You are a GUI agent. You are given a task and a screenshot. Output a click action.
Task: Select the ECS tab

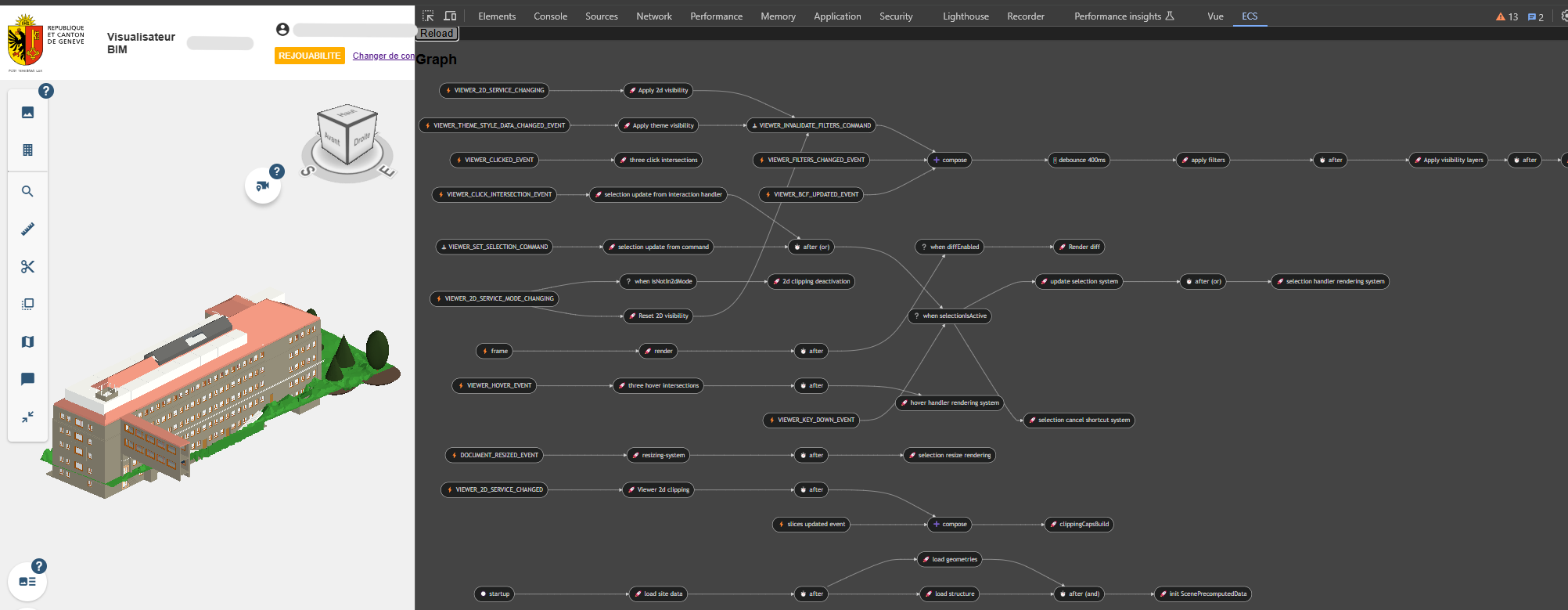pyautogui.click(x=1250, y=16)
